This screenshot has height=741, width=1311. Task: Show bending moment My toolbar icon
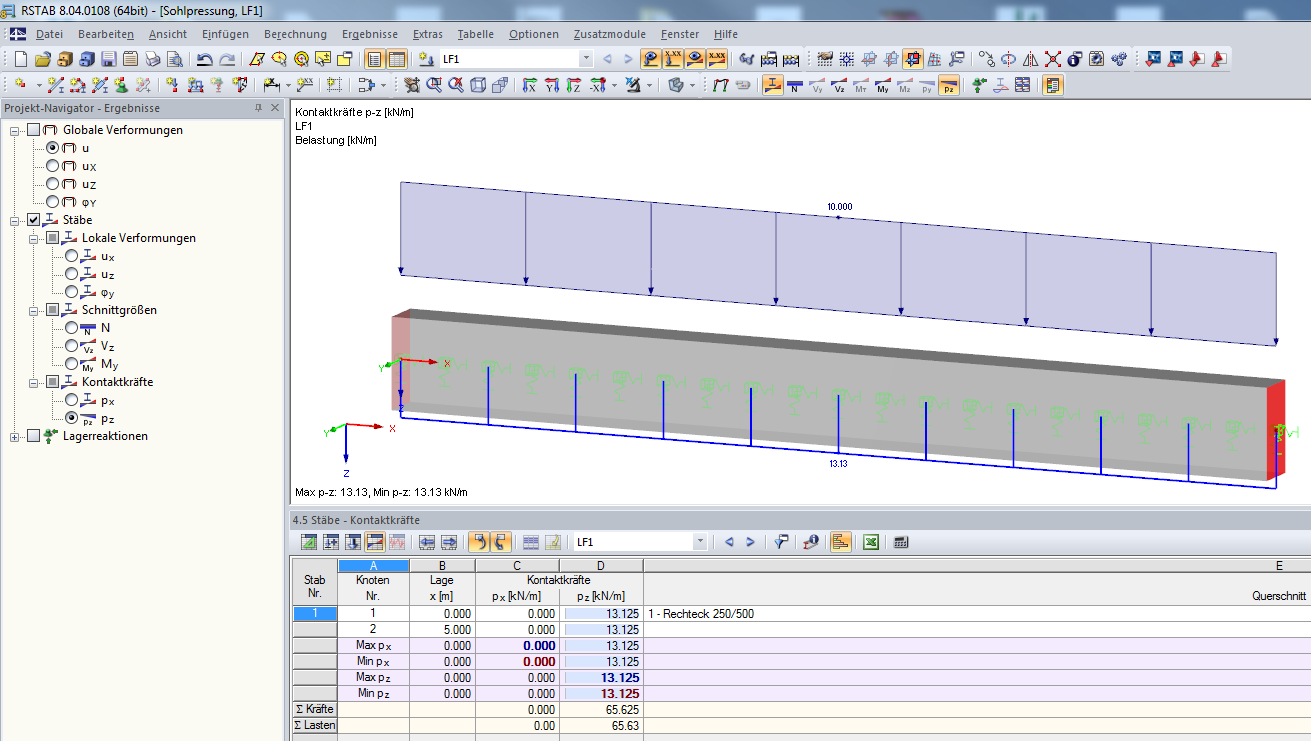coord(883,86)
